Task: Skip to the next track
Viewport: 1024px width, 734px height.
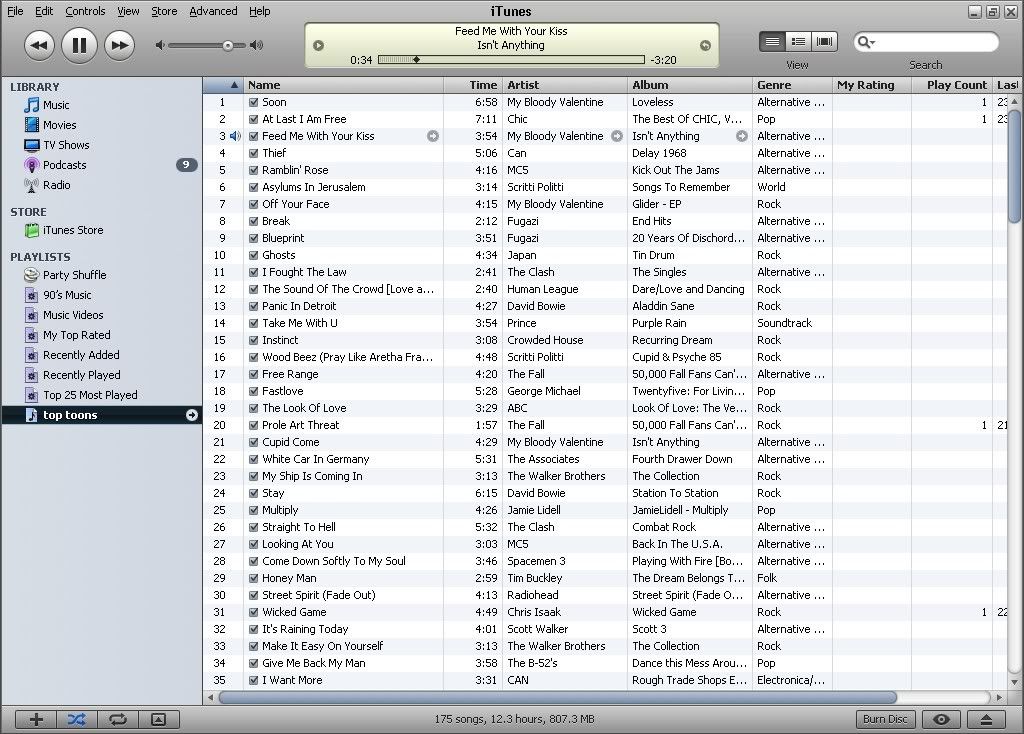Action: pyautogui.click(x=119, y=45)
